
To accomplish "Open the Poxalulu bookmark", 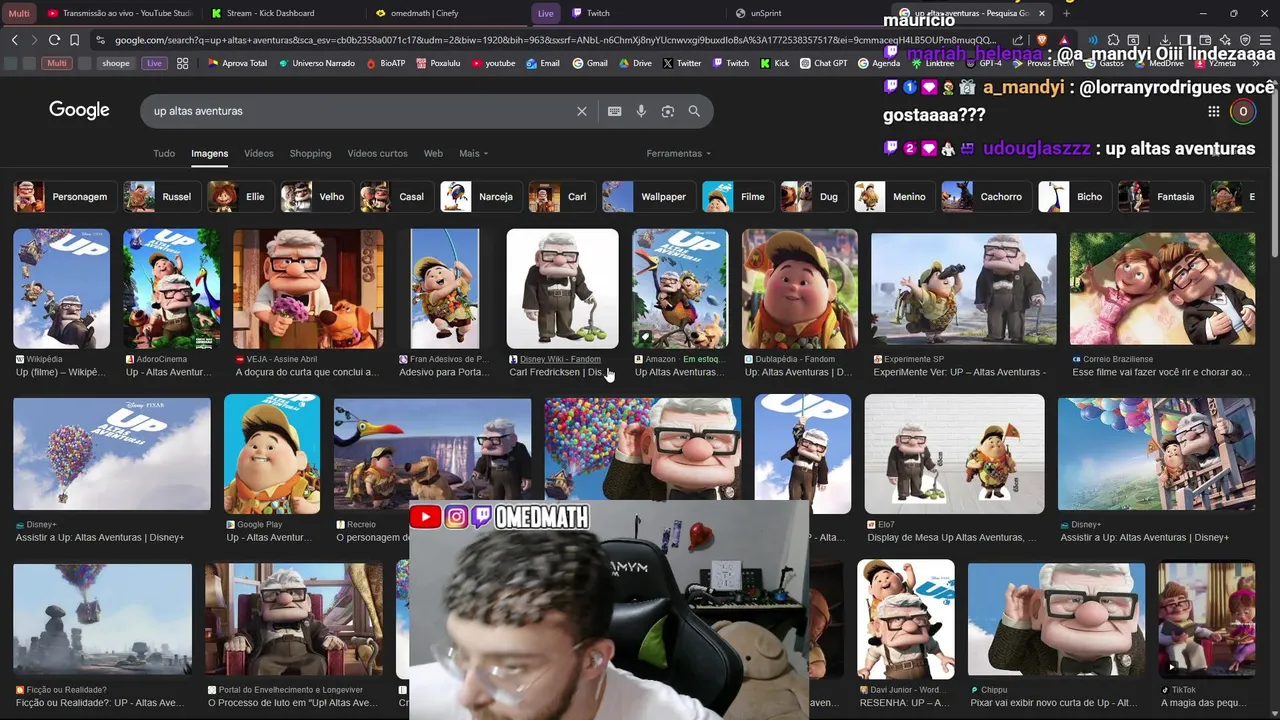I will click(x=437, y=63).
